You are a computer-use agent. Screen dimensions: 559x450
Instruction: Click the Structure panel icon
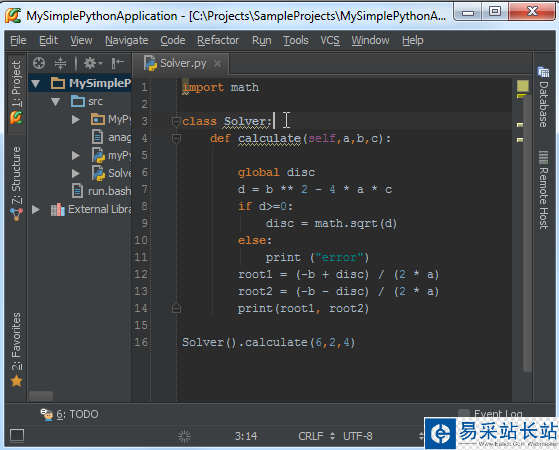[x=16, y=214]
